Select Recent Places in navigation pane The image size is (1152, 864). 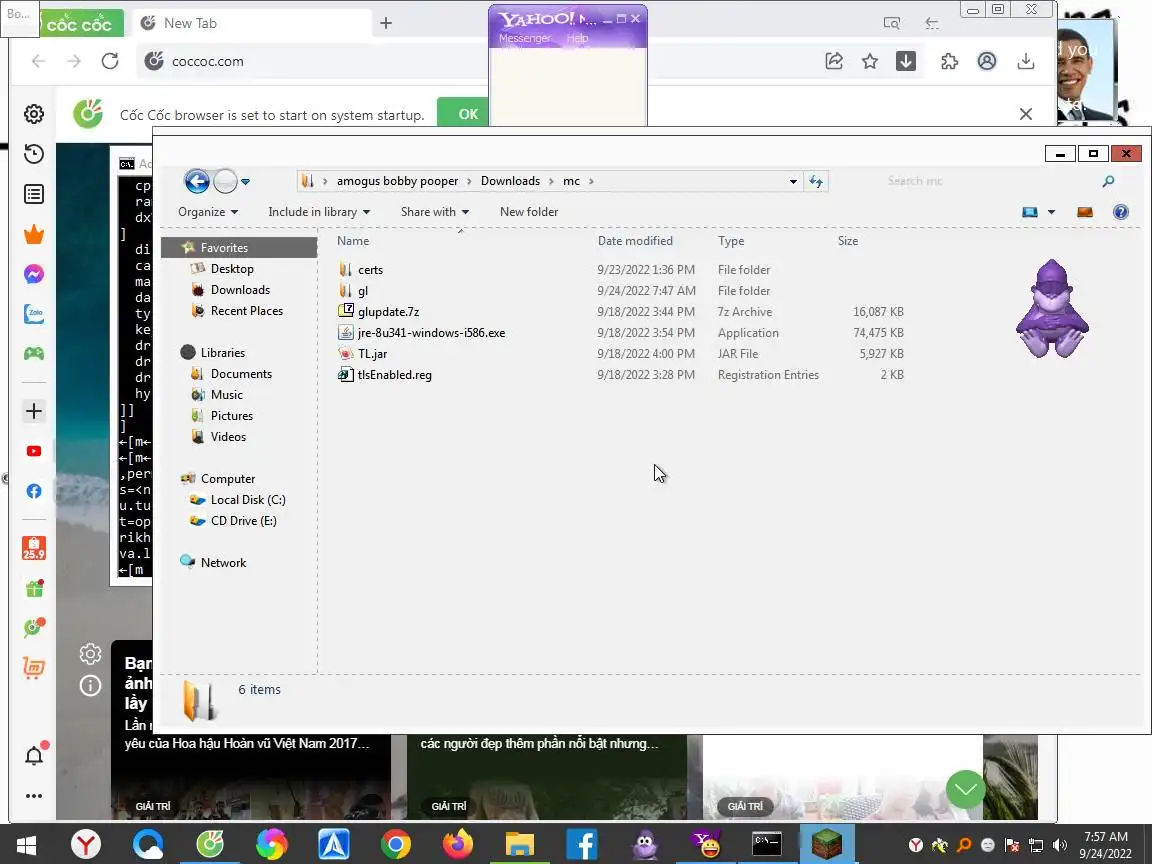click(x=246, y=311)
